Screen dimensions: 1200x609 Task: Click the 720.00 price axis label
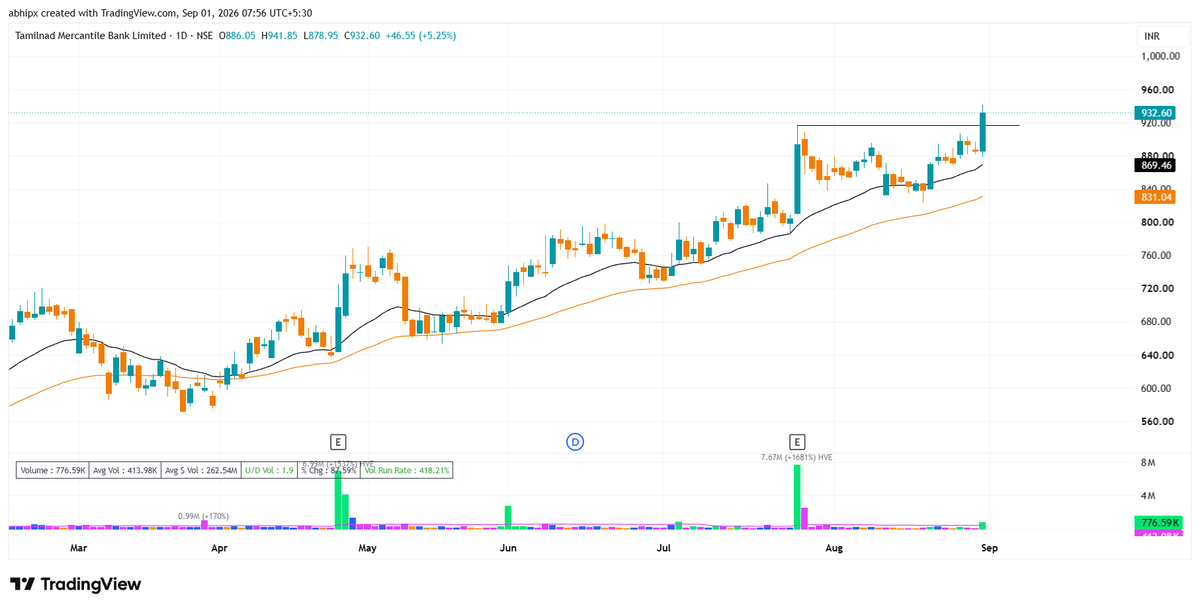point(1157,288)
